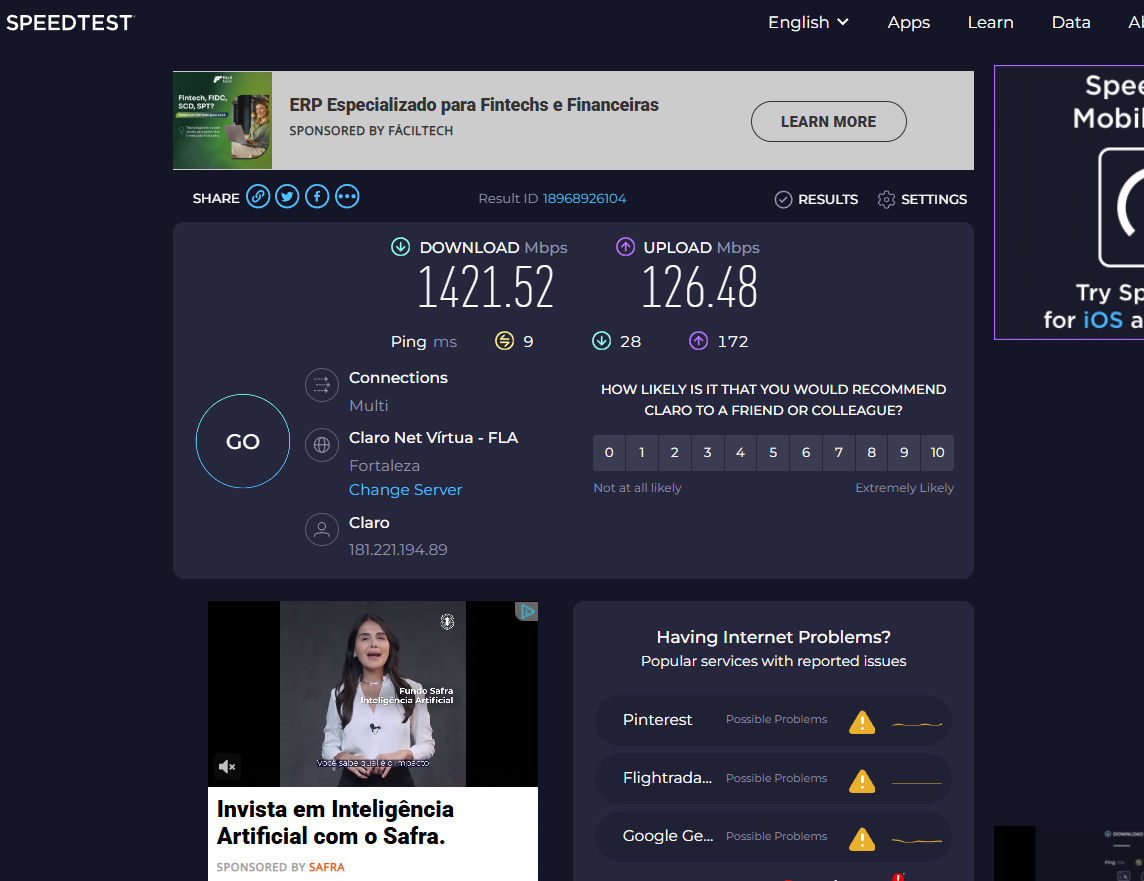This screenshot has height=881, width=1144.
Task: Rate Claro 0 Not at all likely
Action: pyautogui.click(x=609, y=452)
